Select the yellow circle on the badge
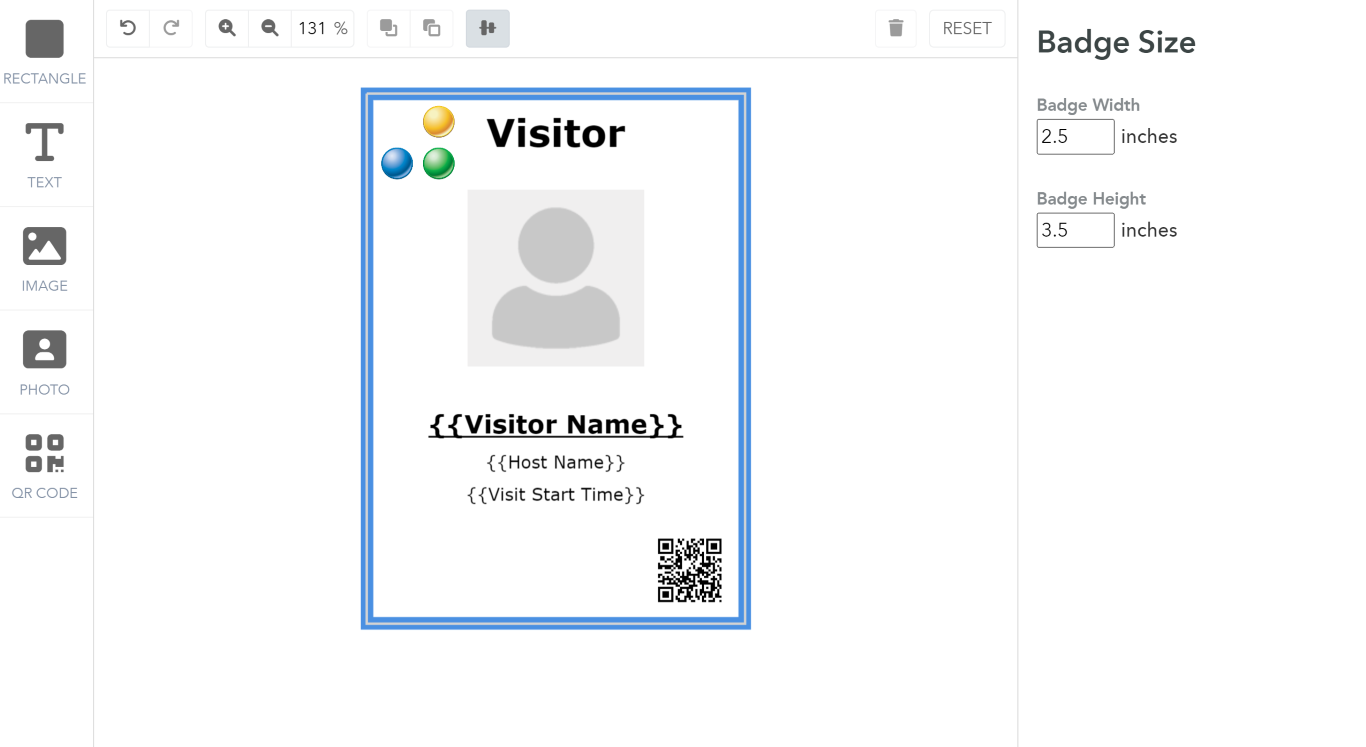 [439, 122]
